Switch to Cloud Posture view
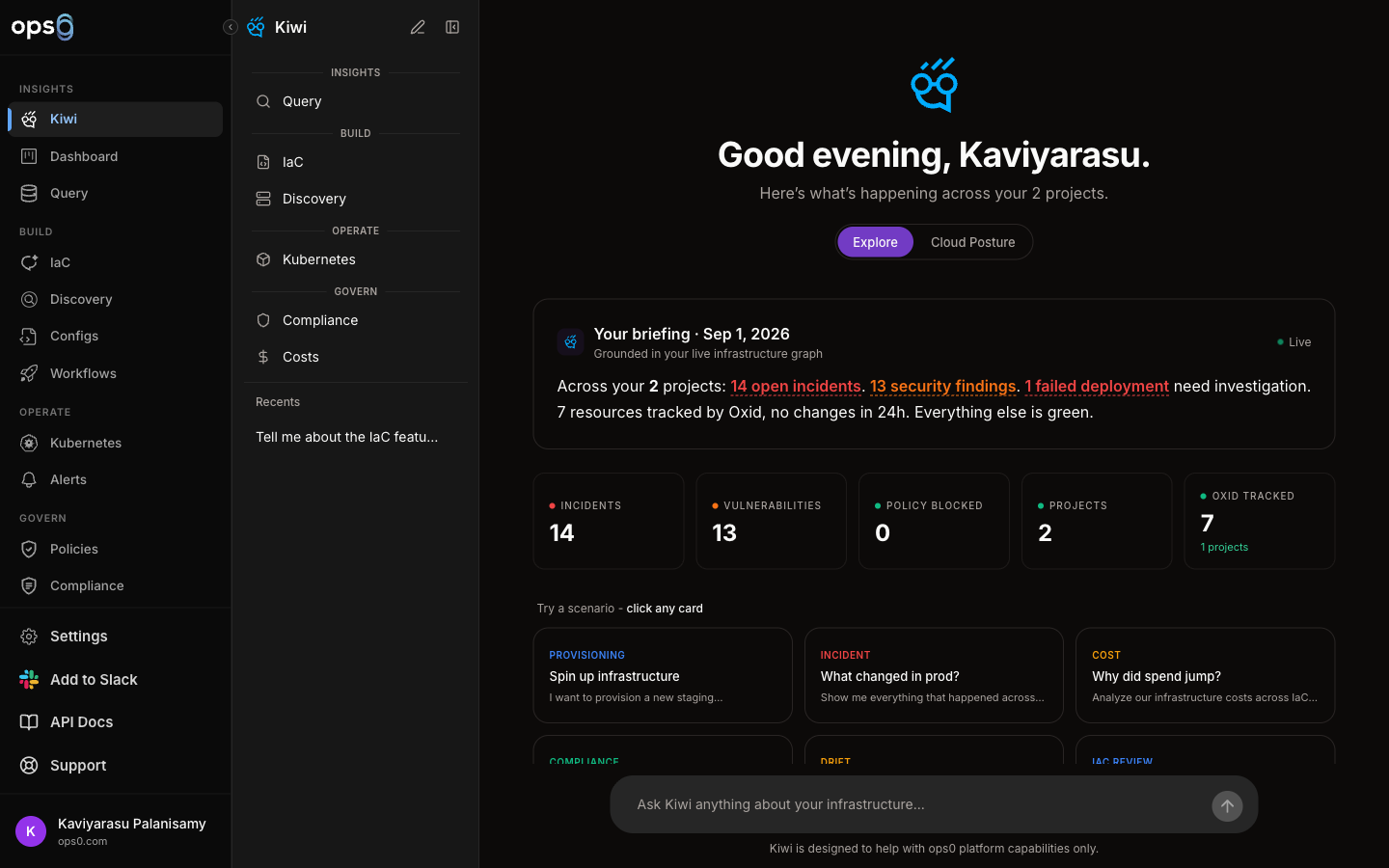 click(x=972, y=242)
